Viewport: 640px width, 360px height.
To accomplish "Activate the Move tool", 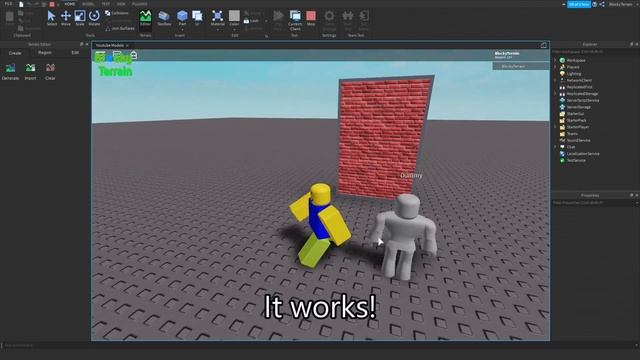I will pos(66,18).
